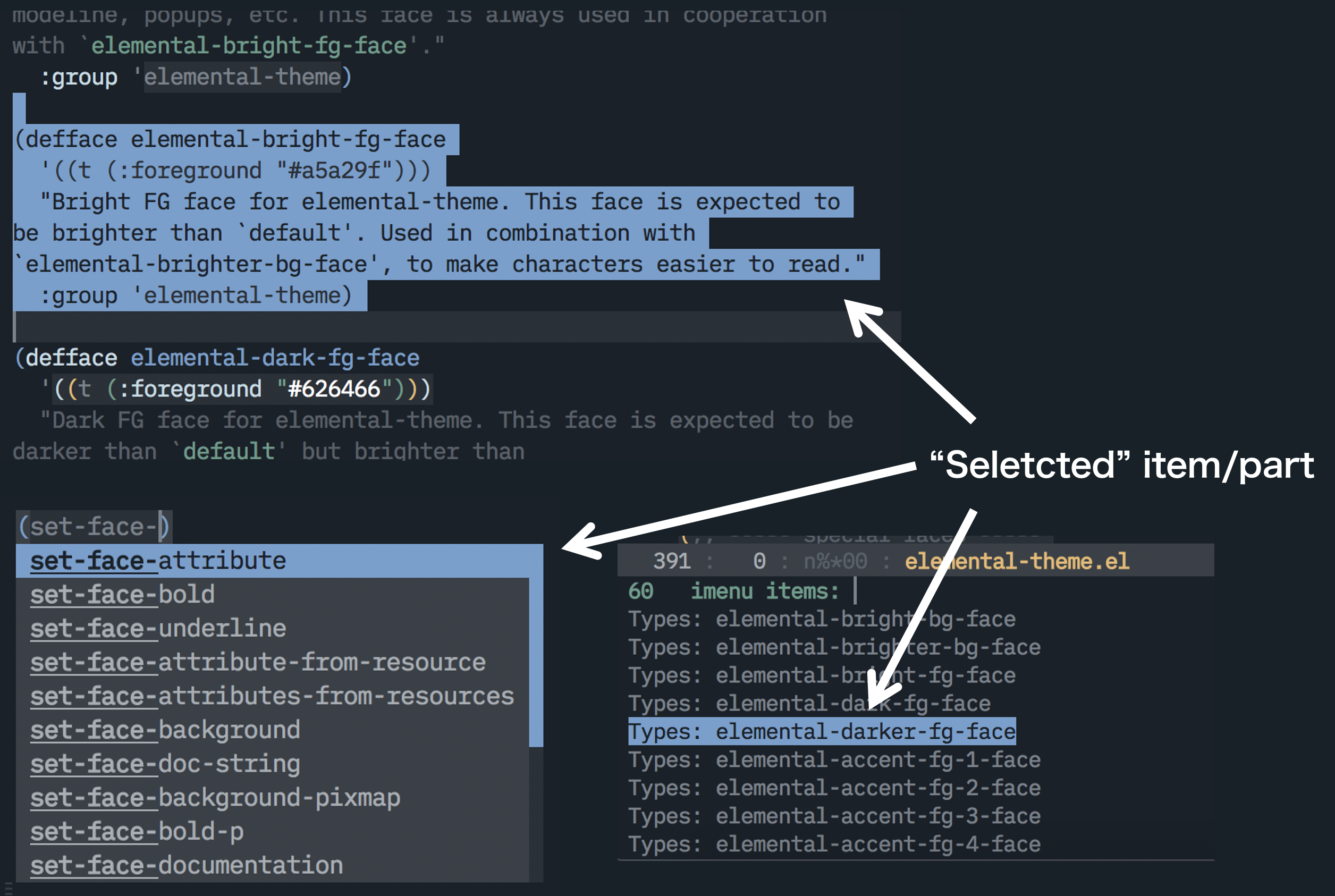Select elemental-brighter-bg-face imenu entry
The image size is (1335, 896).
point(834,647)
